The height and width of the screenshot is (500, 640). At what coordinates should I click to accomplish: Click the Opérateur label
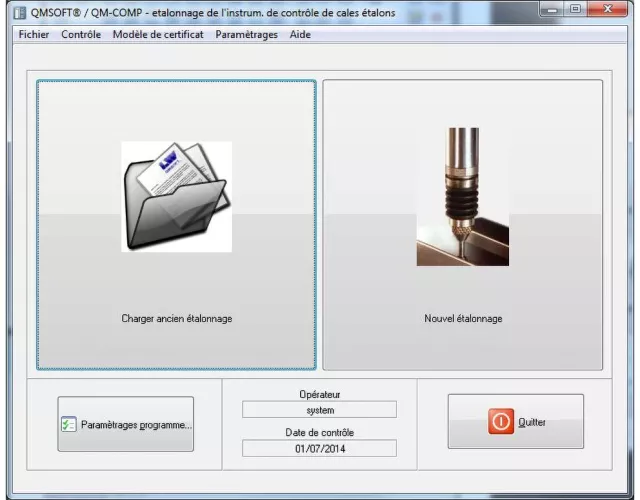[x=320, y=394]
